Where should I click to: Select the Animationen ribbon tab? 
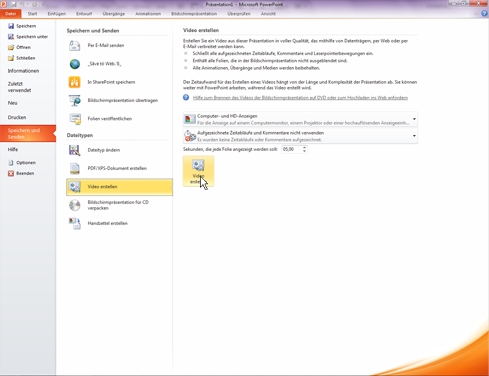coord(148,14)
